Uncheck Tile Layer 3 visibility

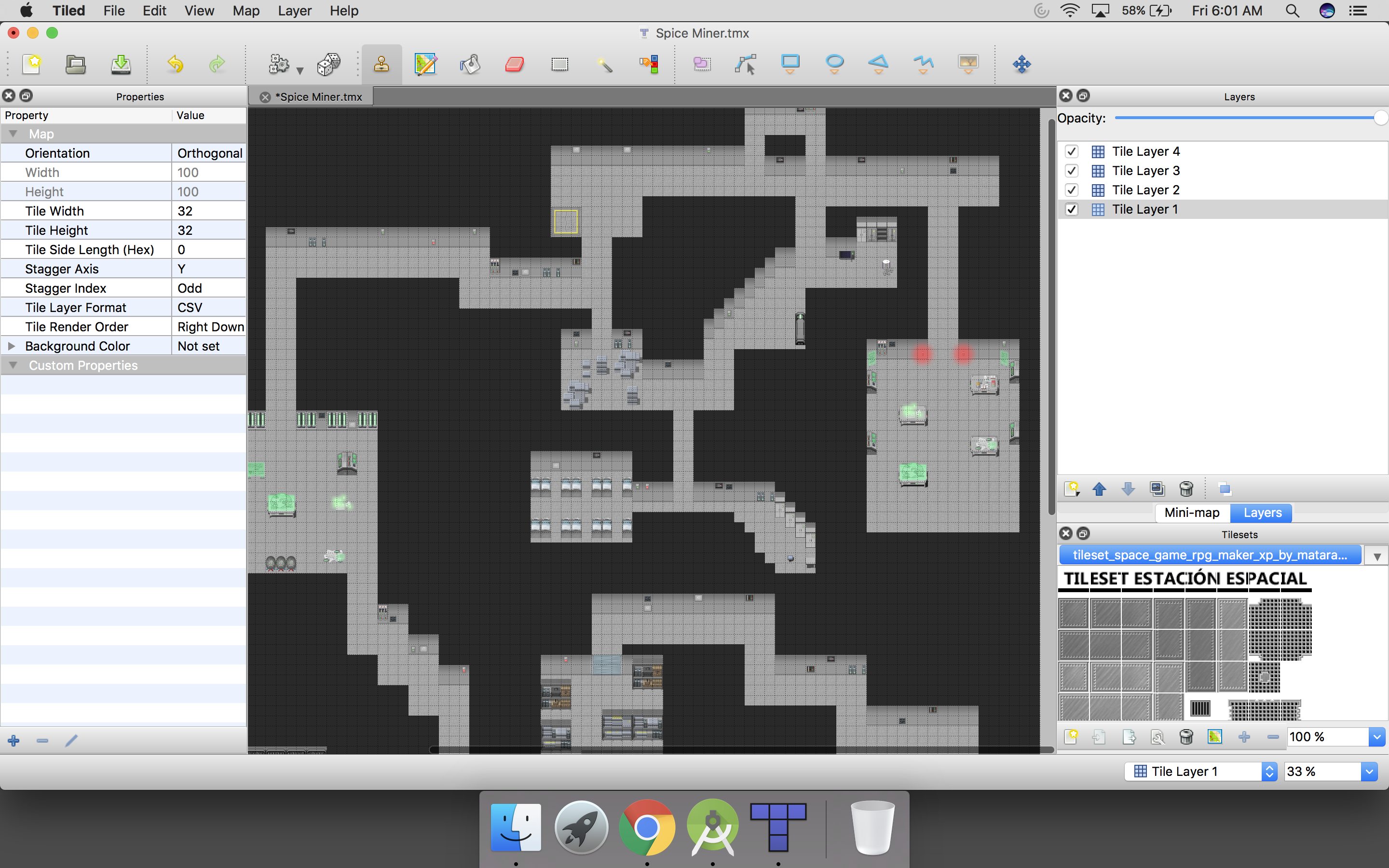click(1071, 171)
